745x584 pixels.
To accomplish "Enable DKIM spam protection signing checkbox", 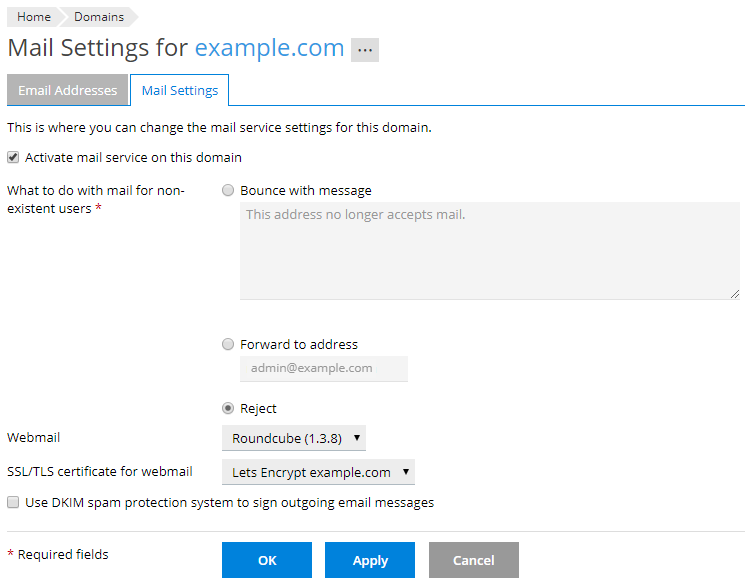I will (x=13, y=503).
